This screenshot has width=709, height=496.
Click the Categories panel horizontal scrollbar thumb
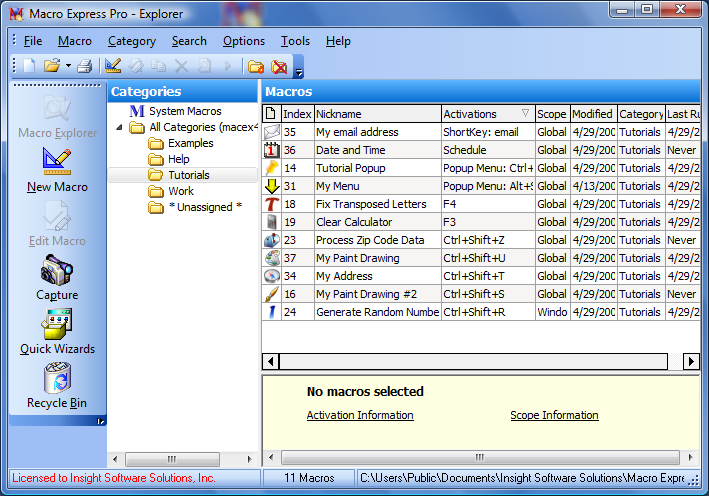[x=172, y=459]
